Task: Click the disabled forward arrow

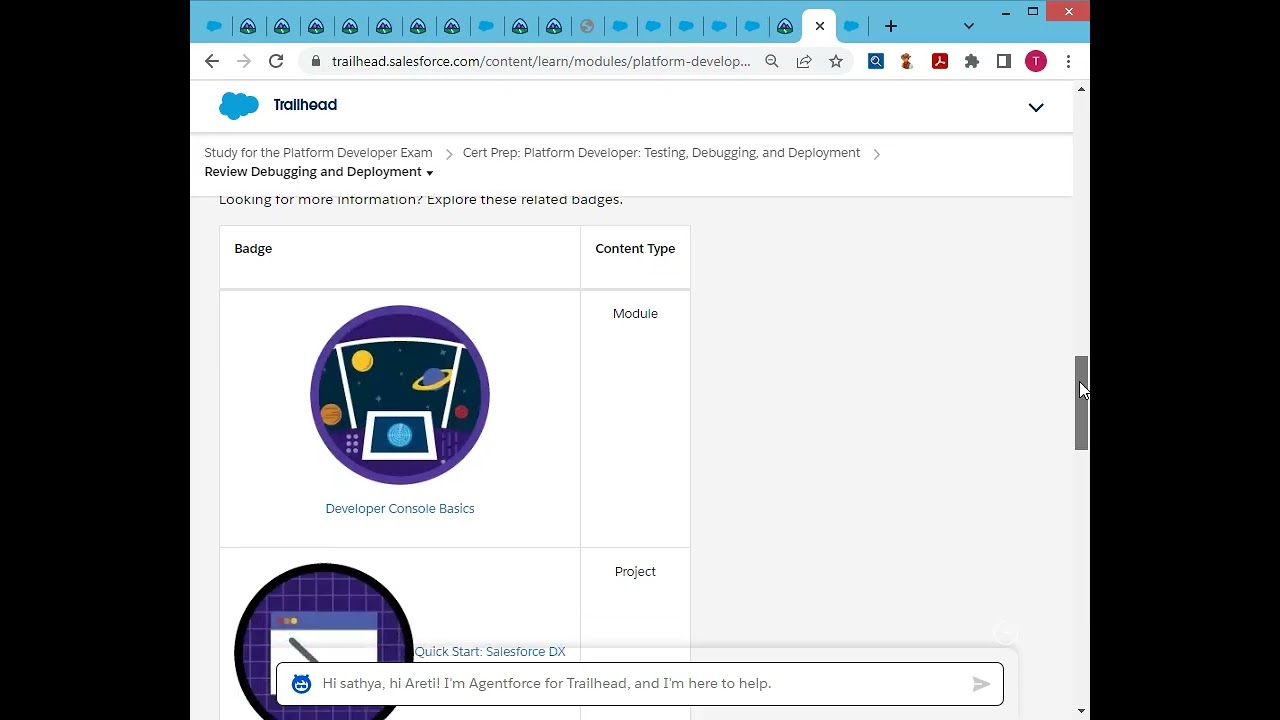Action: (244, 61)
